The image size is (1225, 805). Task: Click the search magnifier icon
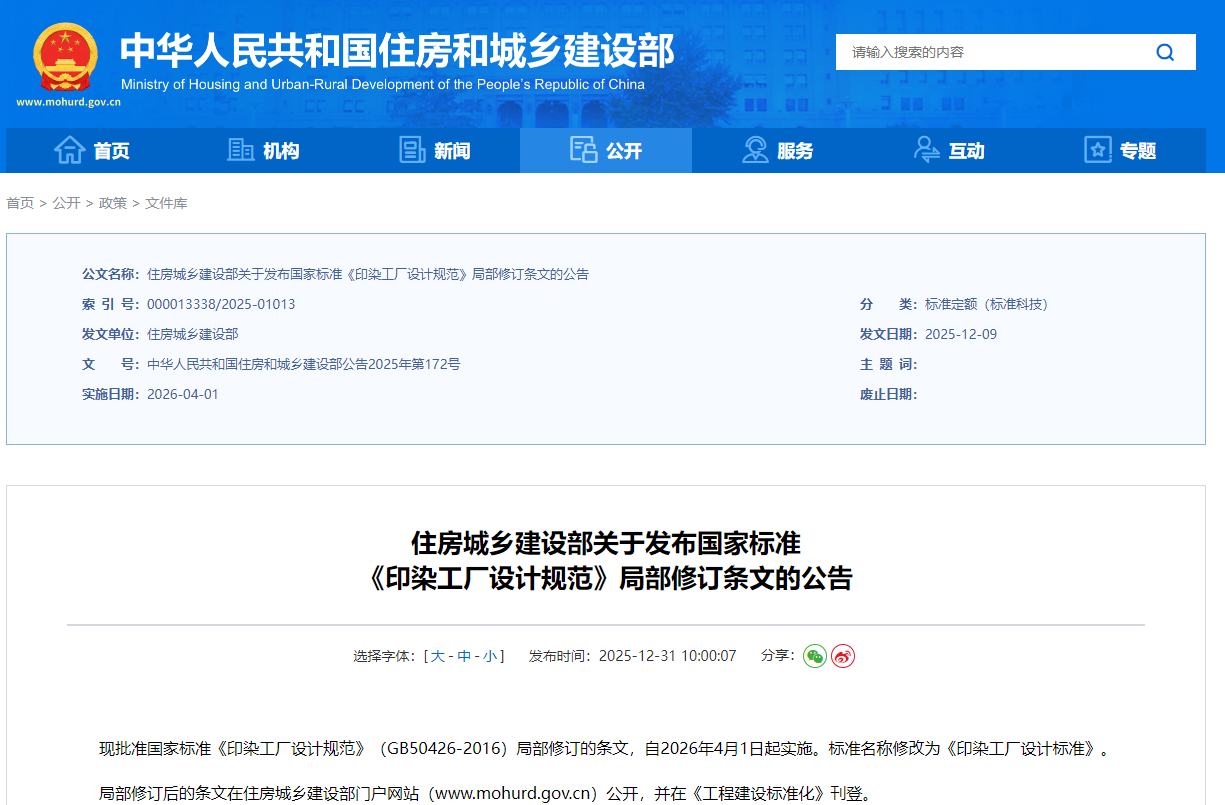[x=1165, y=52]
